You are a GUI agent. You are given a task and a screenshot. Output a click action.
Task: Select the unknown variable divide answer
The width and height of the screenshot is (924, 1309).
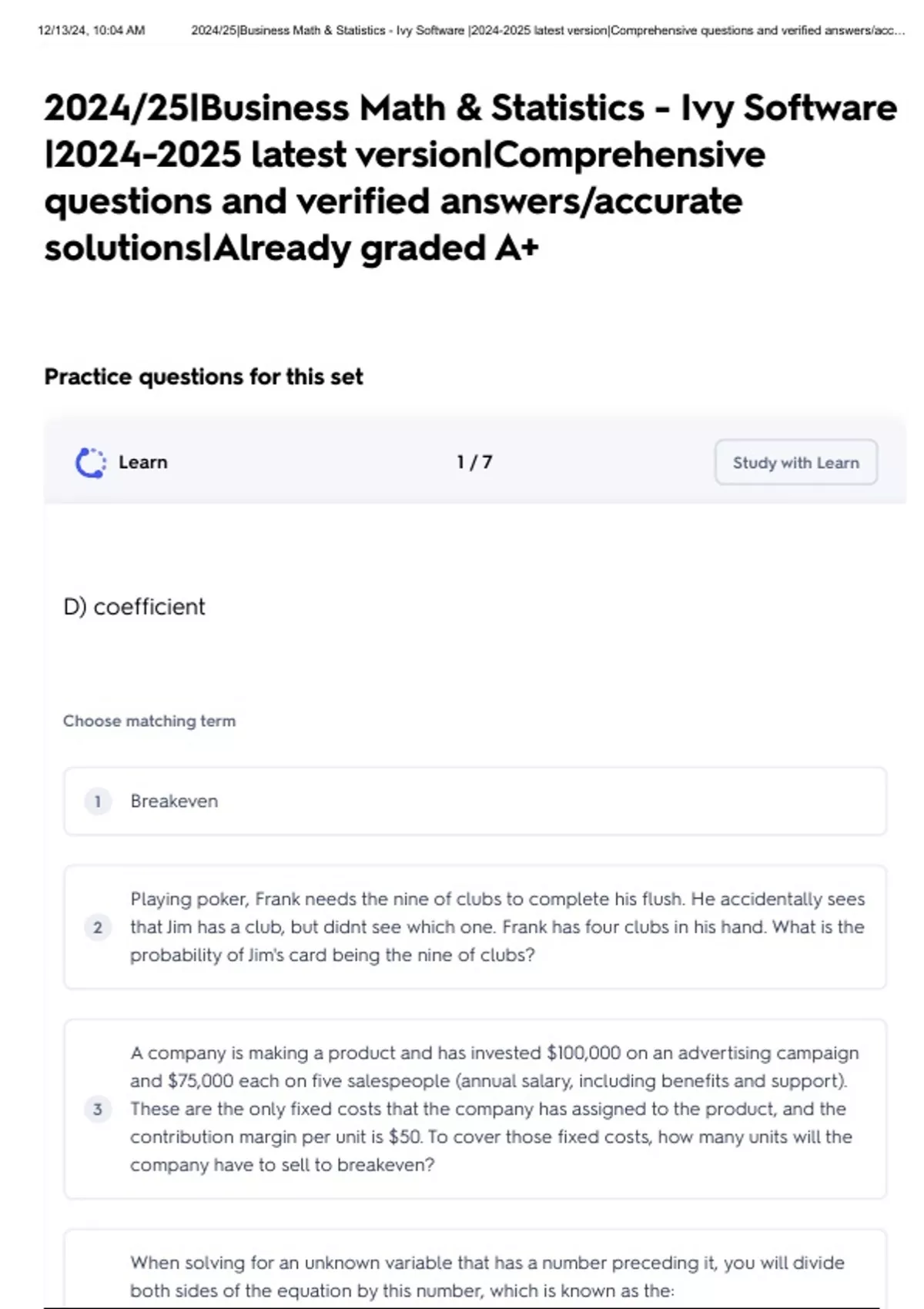point(475,1270)
